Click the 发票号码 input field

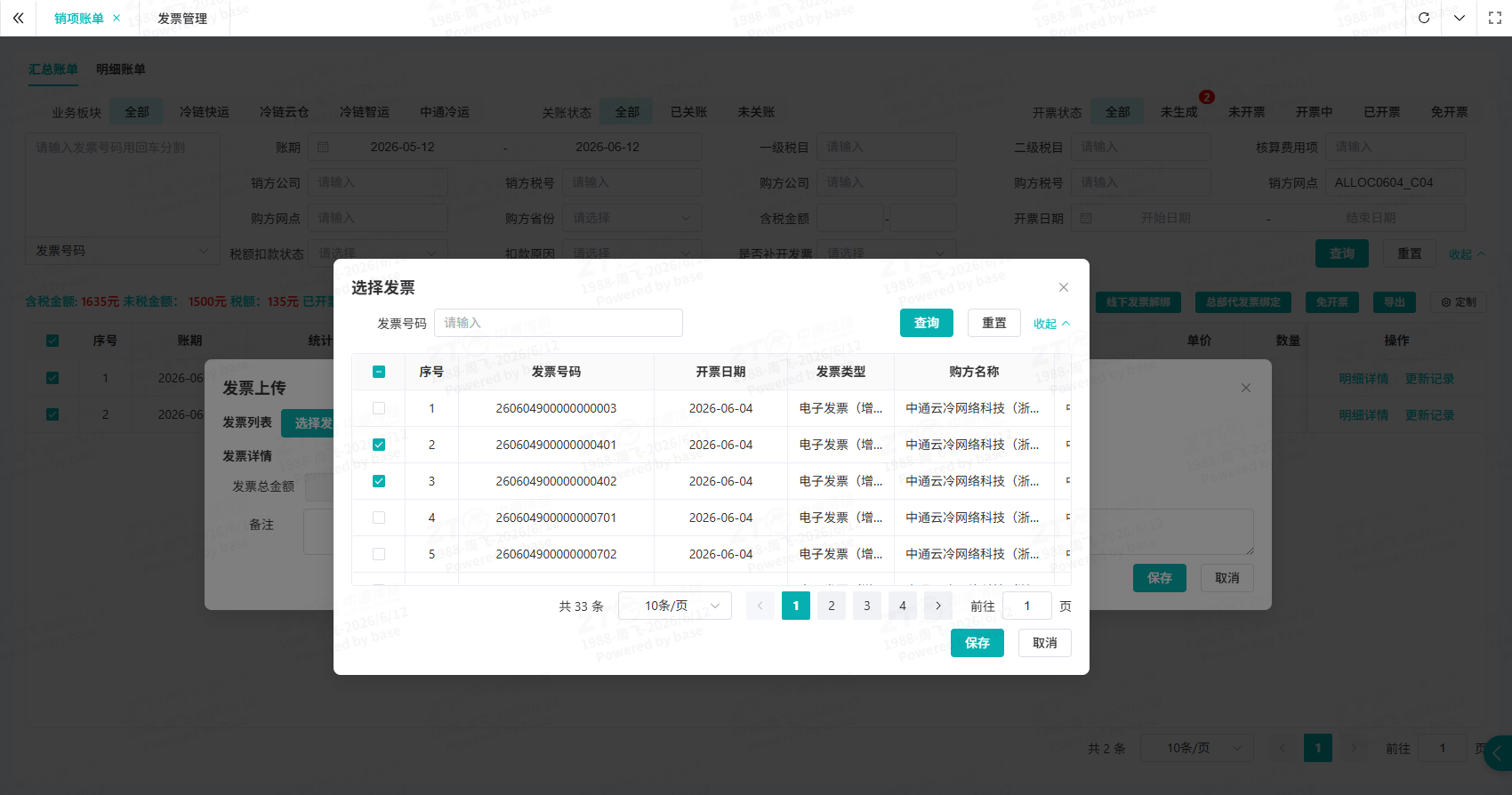click(559, 323)
